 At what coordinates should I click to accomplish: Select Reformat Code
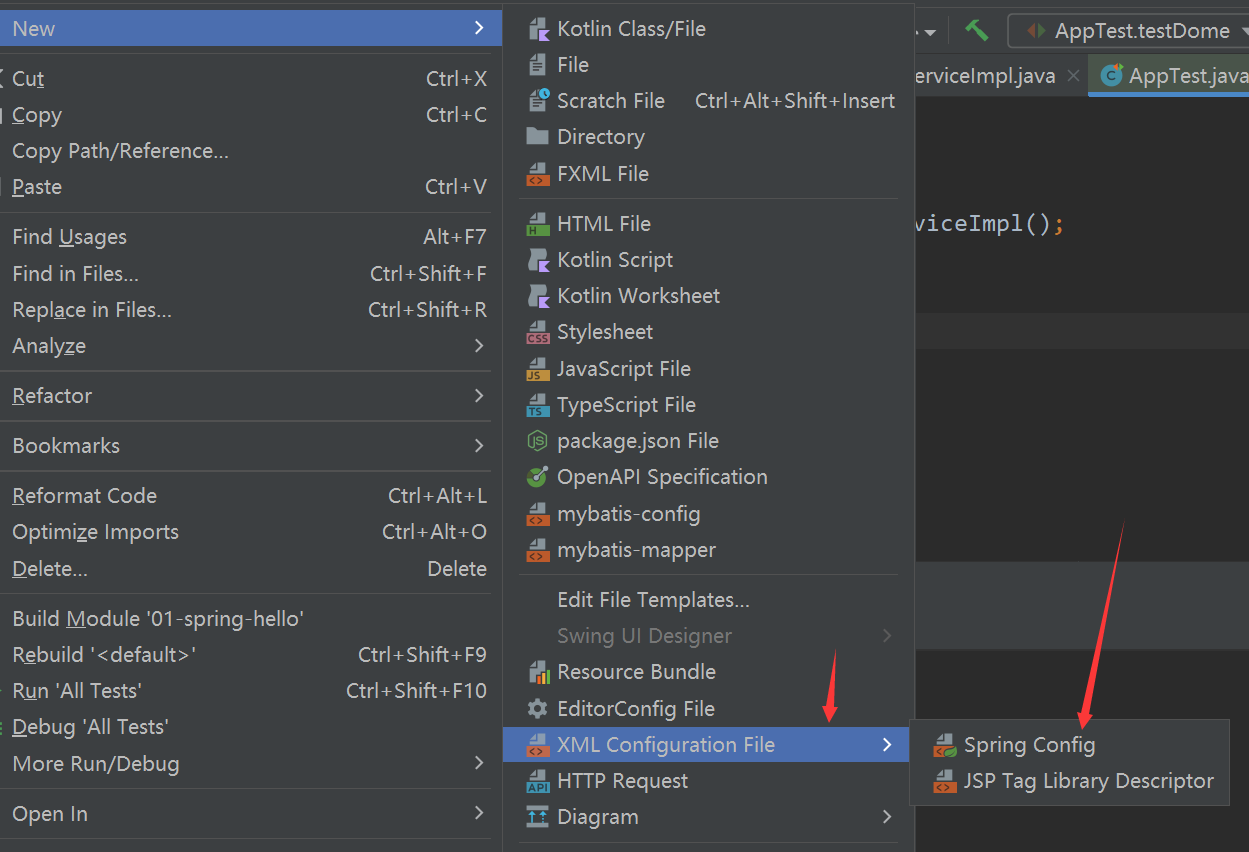pyautogui.click(x=251, y=496)
